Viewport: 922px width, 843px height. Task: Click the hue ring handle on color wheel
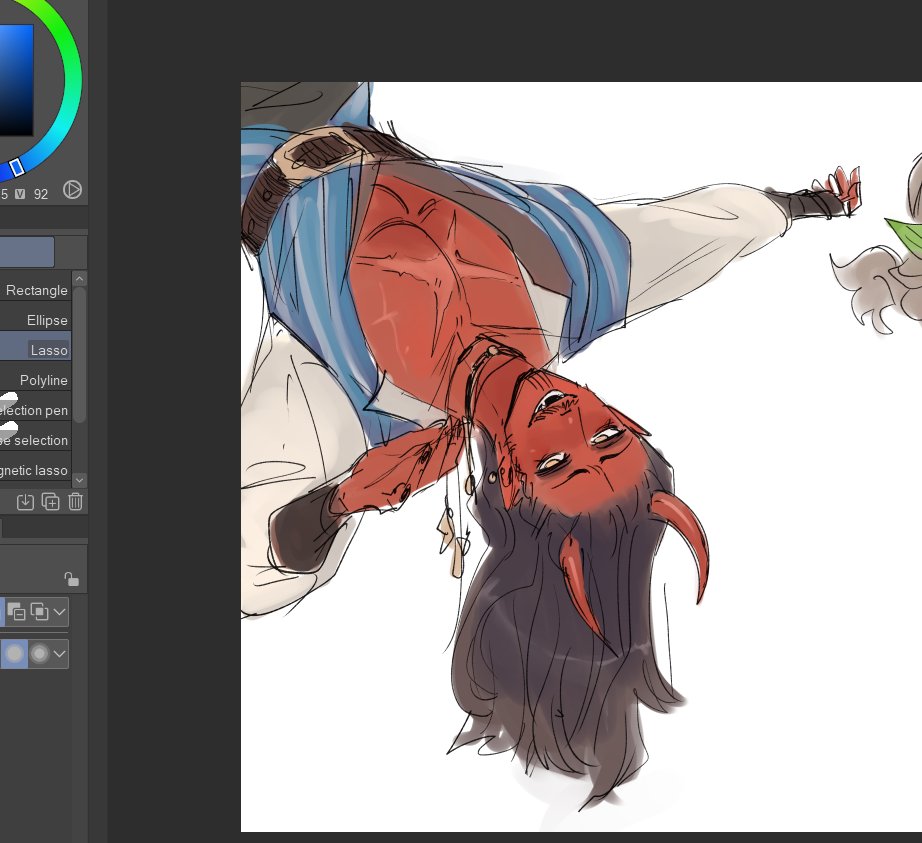point(17,168)
